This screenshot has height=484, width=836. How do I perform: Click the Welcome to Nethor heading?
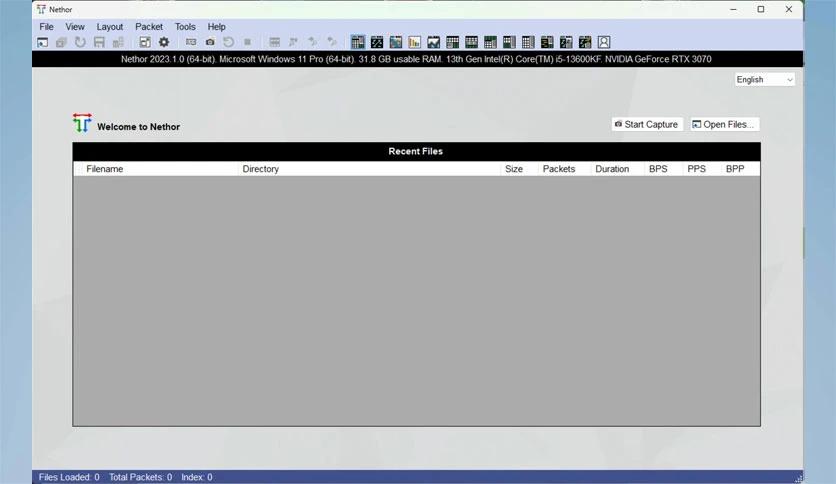(x=138, y=127)
